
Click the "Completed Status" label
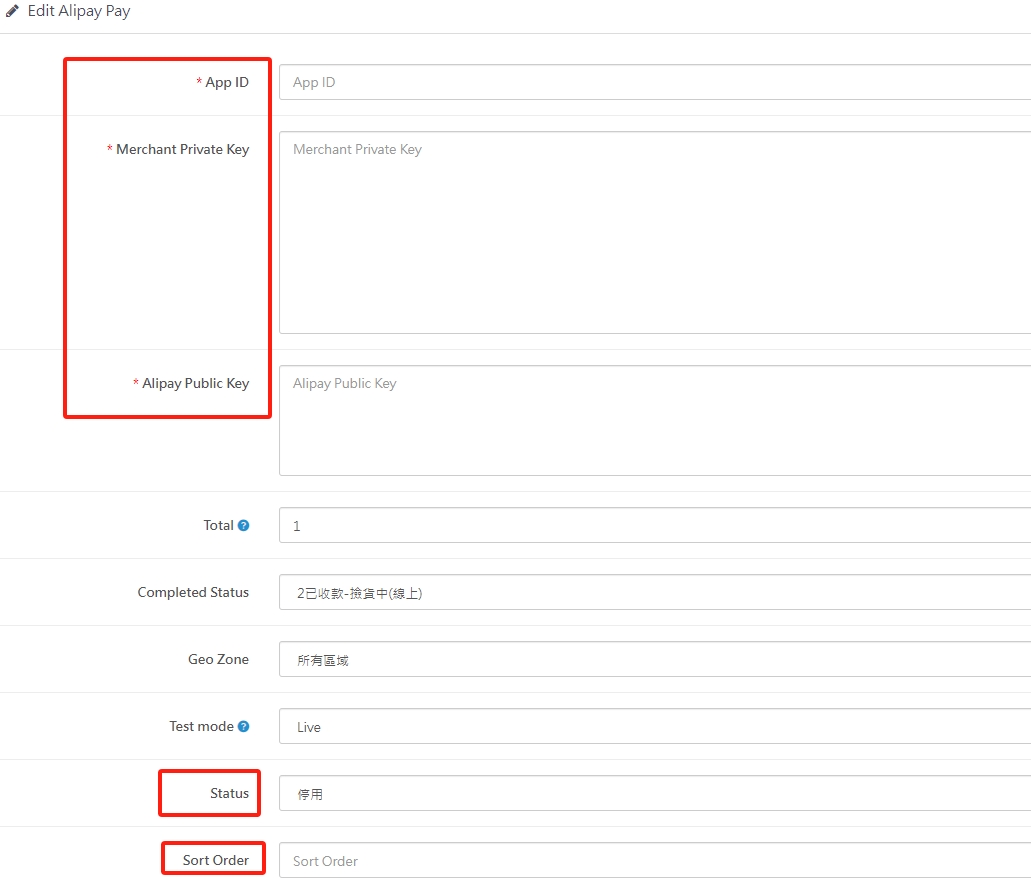click(193, 593)
